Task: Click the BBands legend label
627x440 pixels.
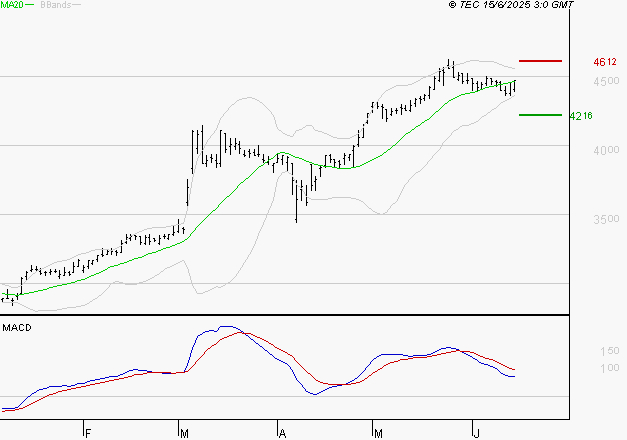Action: (56, 5)
